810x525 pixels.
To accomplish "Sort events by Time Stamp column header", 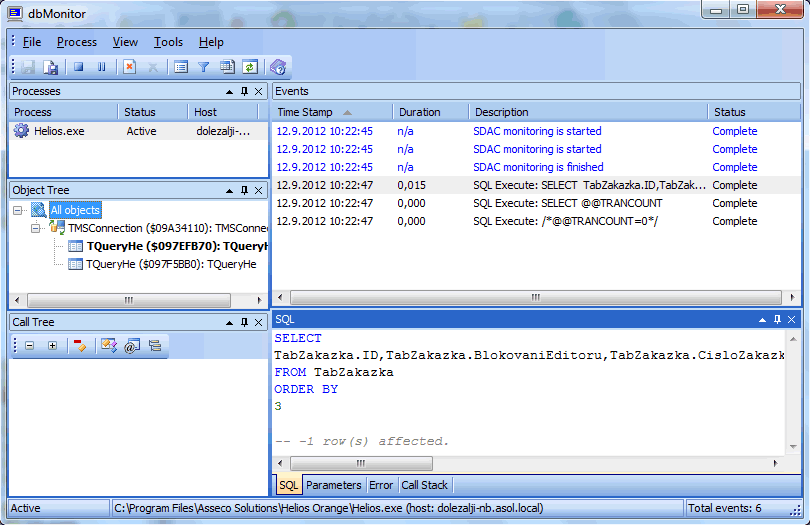I will (x=305, y=112).
